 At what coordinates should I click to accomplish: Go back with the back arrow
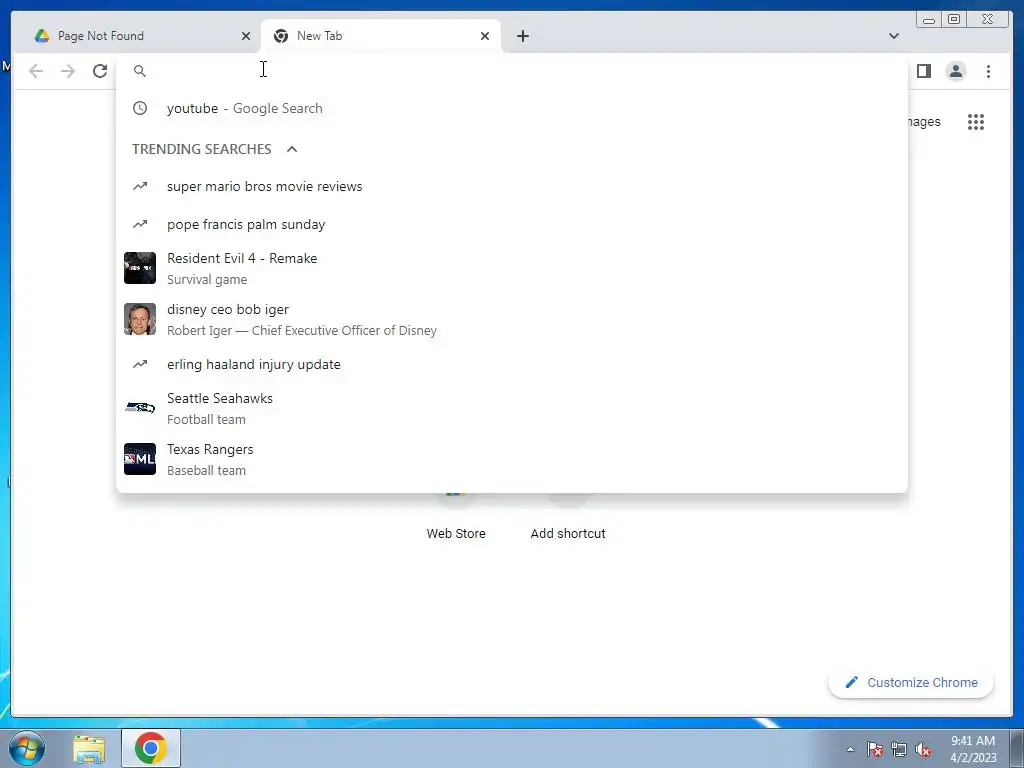(x=36, y=71)
